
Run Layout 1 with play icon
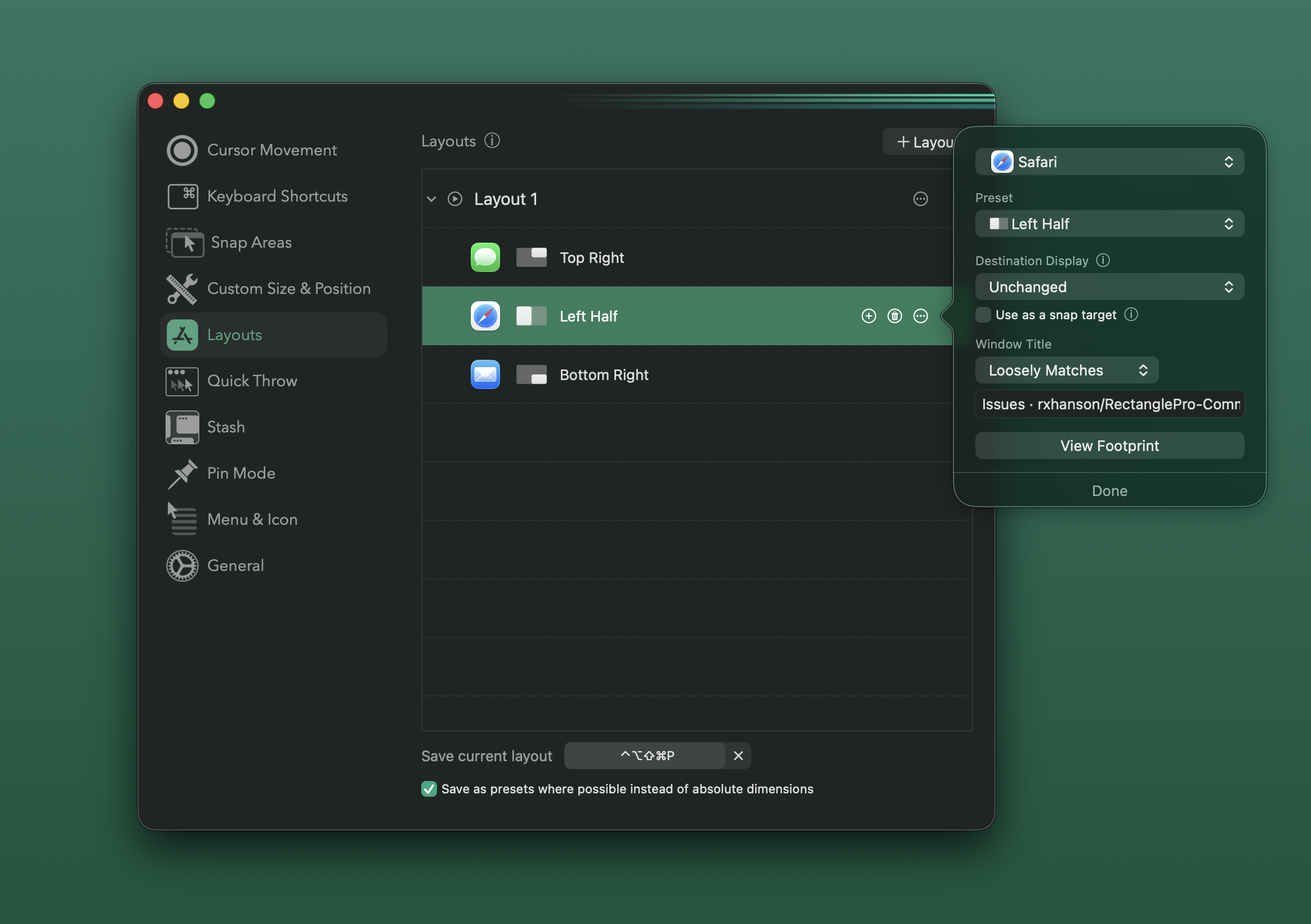tap(455, 199)
